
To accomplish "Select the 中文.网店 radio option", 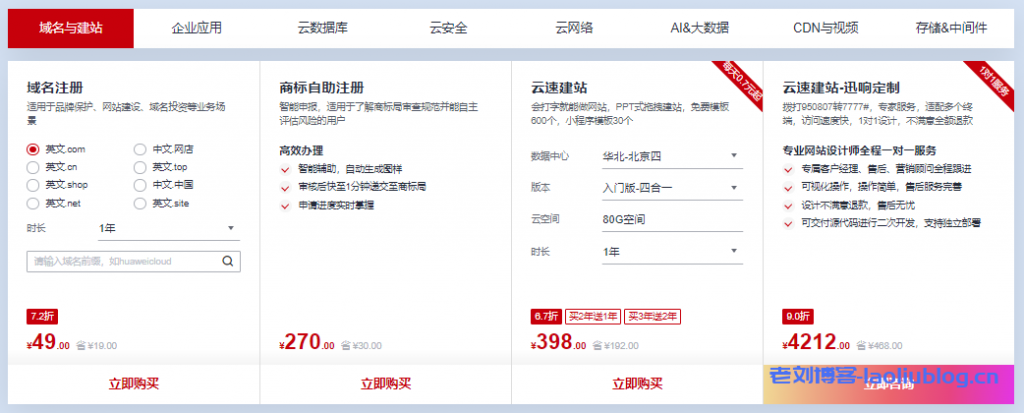I will pos(140,149).
